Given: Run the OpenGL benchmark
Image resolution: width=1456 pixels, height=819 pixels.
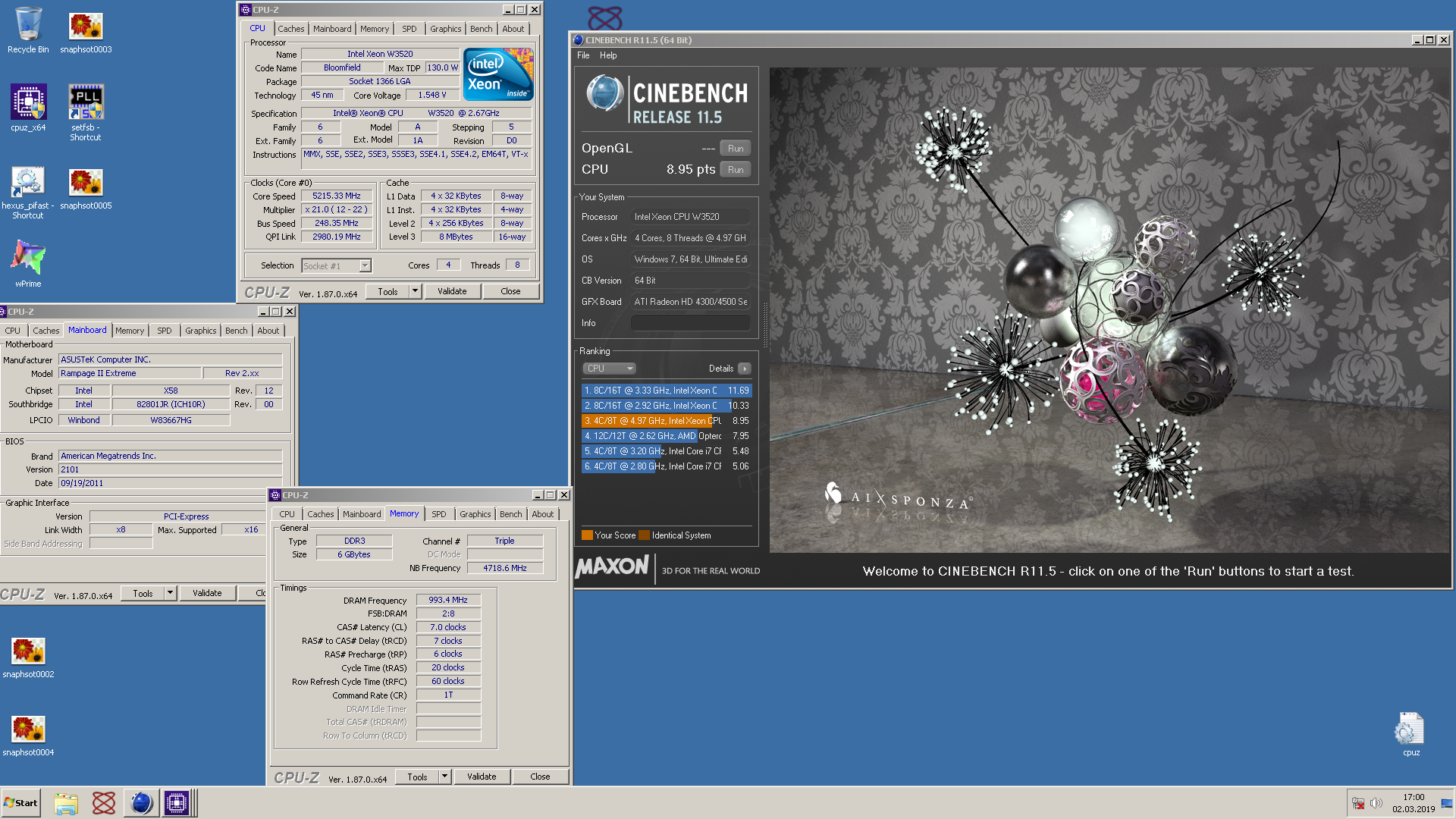Looking at the screenshot, I should 735,149.
